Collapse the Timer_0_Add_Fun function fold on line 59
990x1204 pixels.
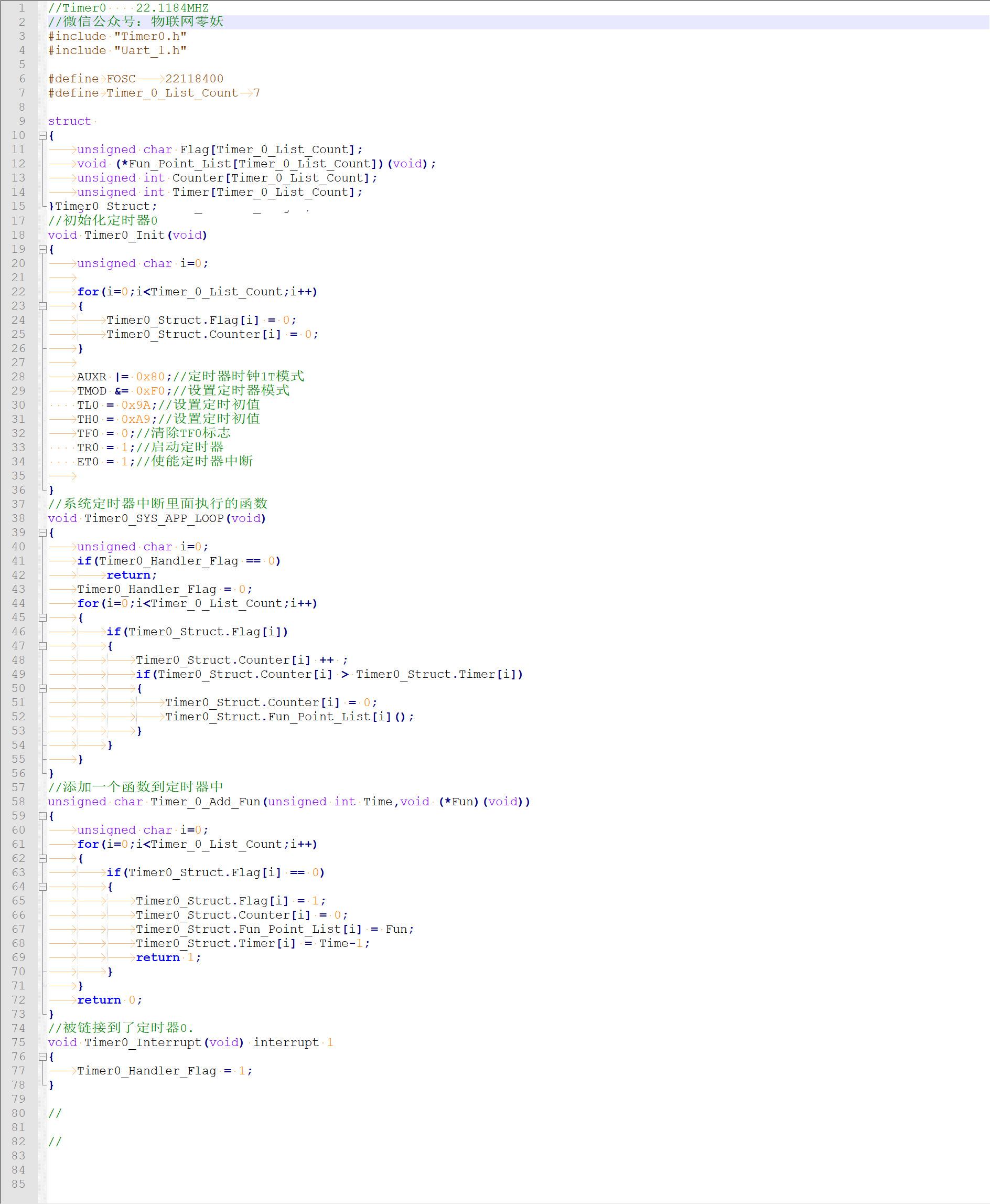(x=42, y=816)
